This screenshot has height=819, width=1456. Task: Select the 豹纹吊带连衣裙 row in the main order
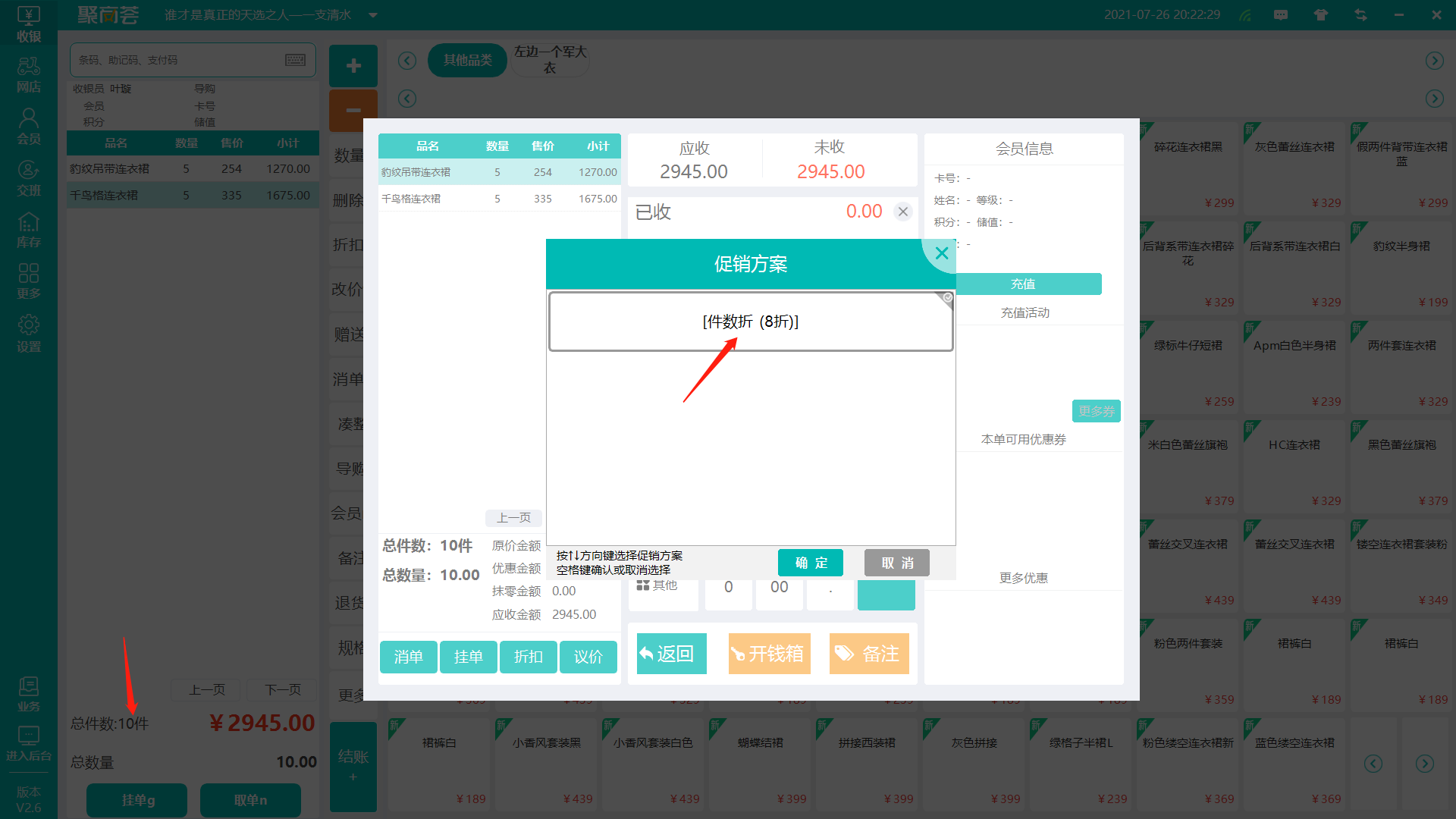[x=193, y=168]
